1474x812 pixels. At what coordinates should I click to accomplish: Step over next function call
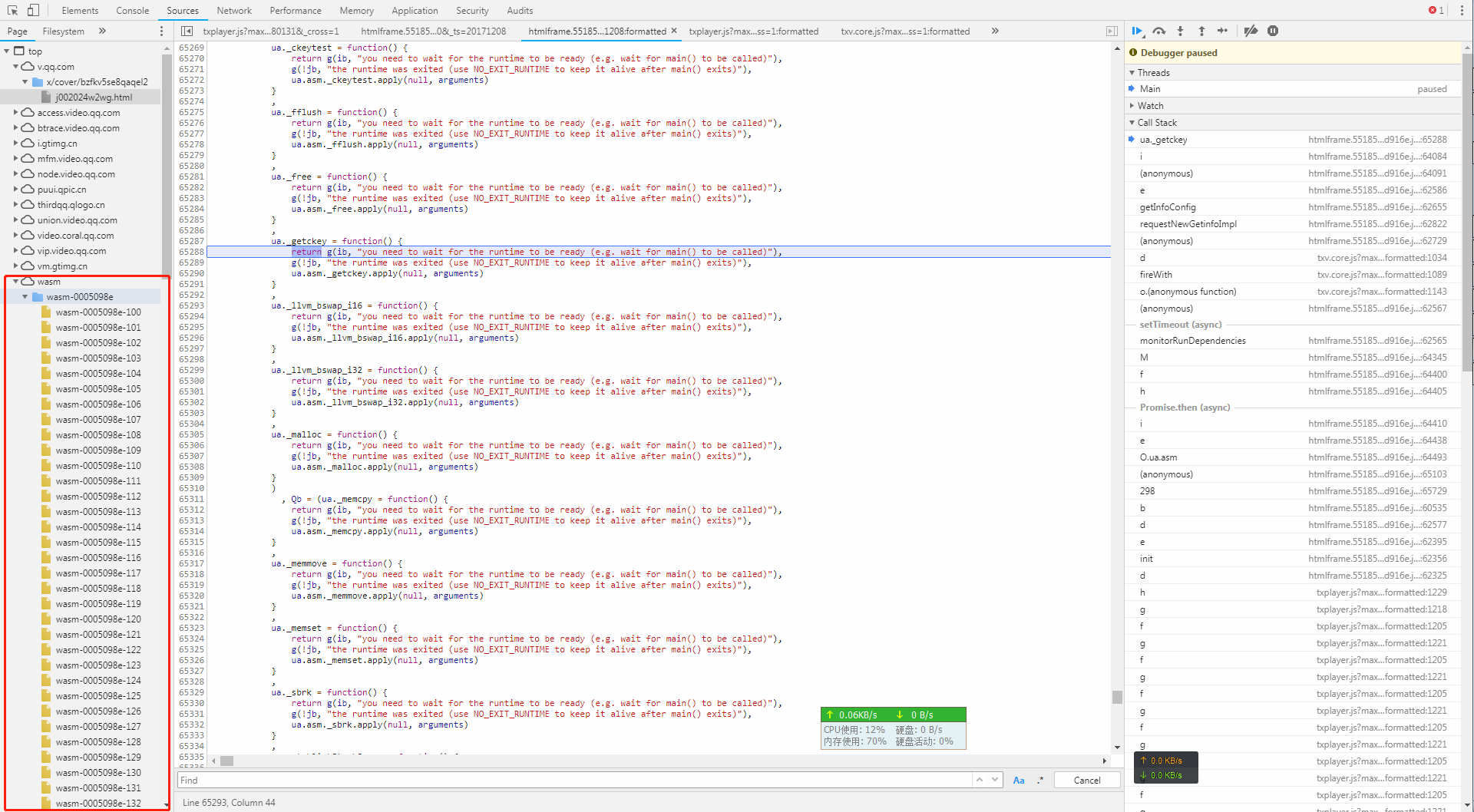(1159, 31)
